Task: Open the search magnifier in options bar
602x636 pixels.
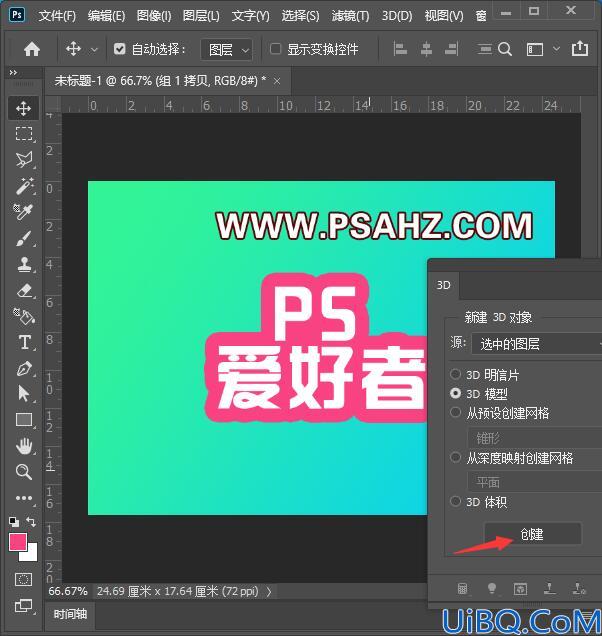Action: (x=505, y=49)
